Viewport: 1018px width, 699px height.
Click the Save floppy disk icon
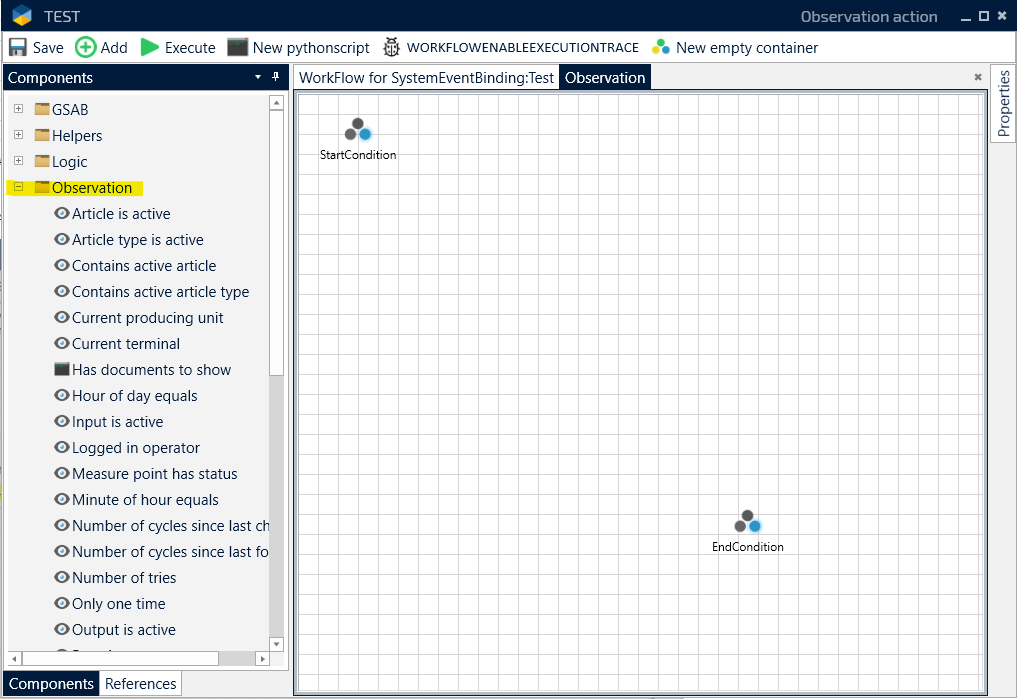tap(18, 47)
